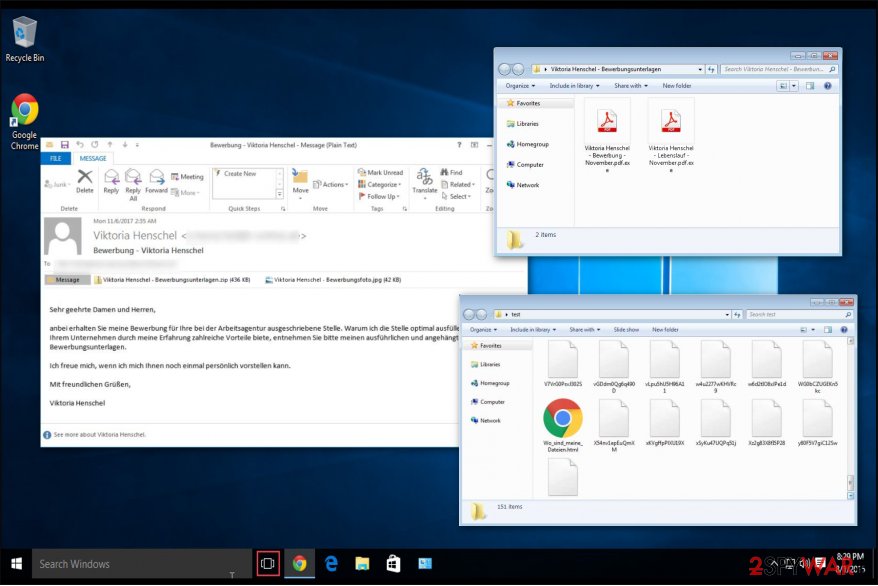The width and height of the screenshot is (878, 586).
Task: Toggle preview pane in Bewerbungsunterlagen window
Action: pyautogui.click(x=810, y=86)
